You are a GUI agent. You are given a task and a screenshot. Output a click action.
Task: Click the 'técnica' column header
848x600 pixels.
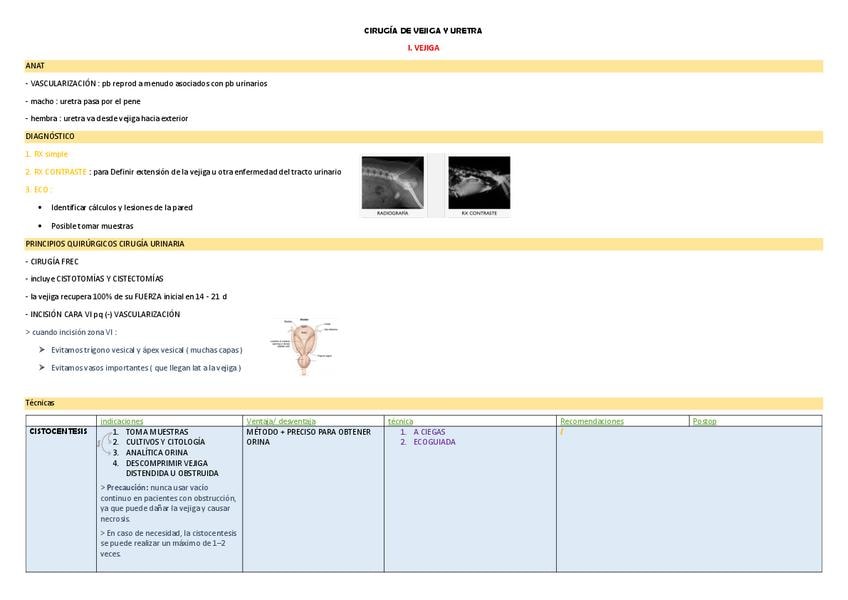point(400,421)
